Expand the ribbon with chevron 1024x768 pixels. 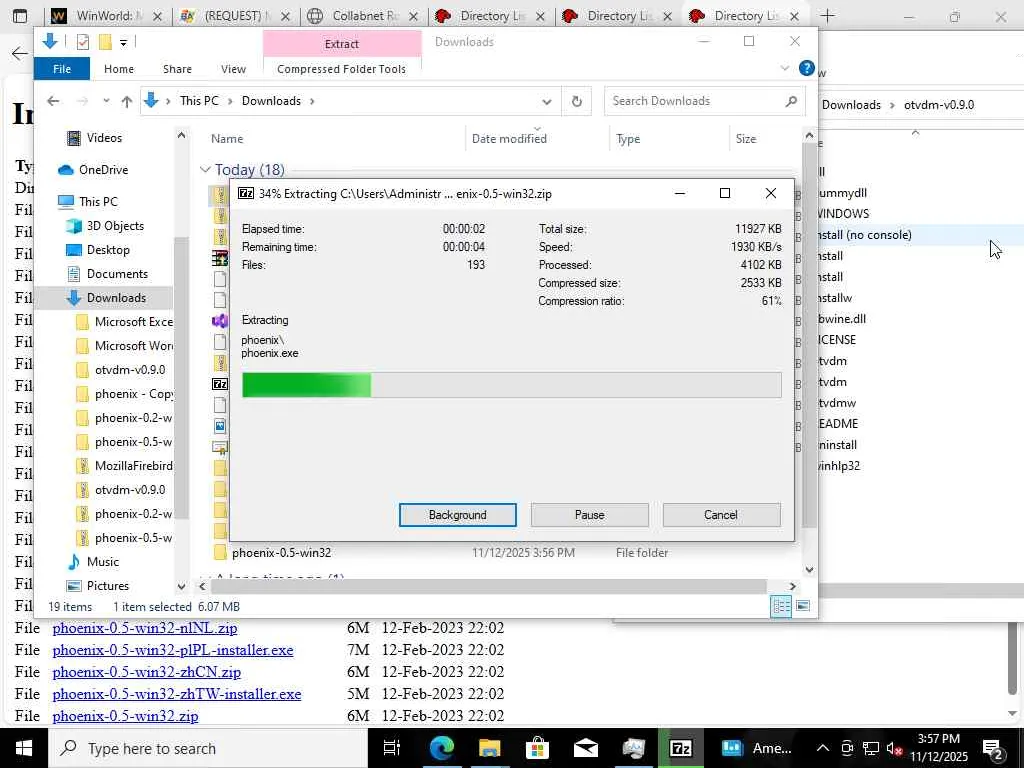[785, 68]
